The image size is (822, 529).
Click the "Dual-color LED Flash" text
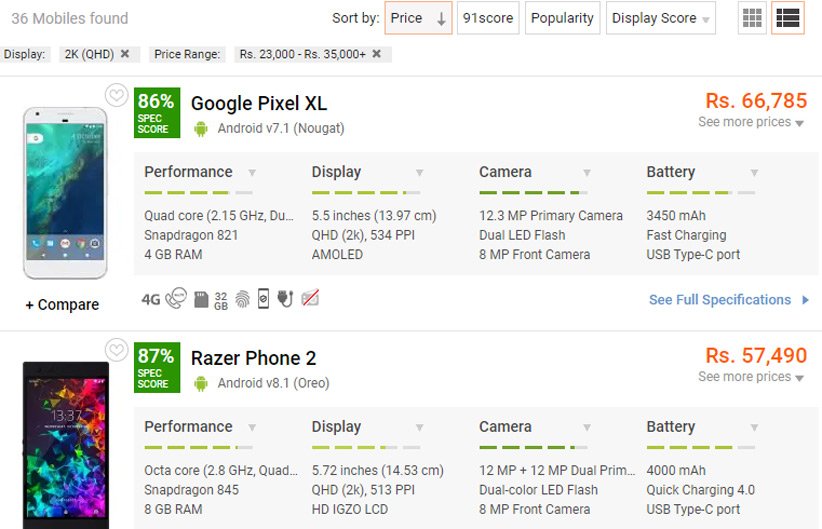538,490
